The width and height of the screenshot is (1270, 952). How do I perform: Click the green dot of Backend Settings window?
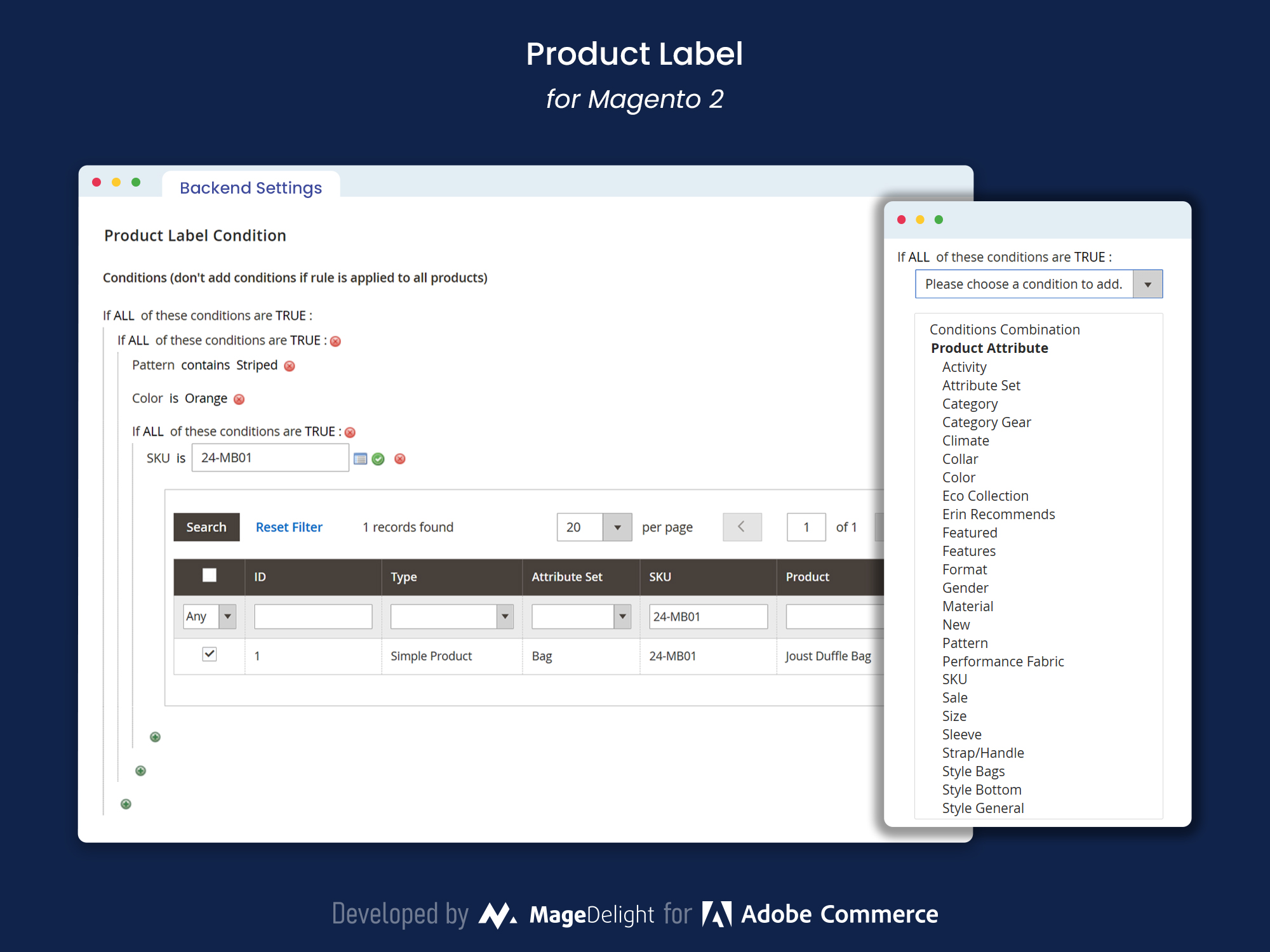click(136, 182)
